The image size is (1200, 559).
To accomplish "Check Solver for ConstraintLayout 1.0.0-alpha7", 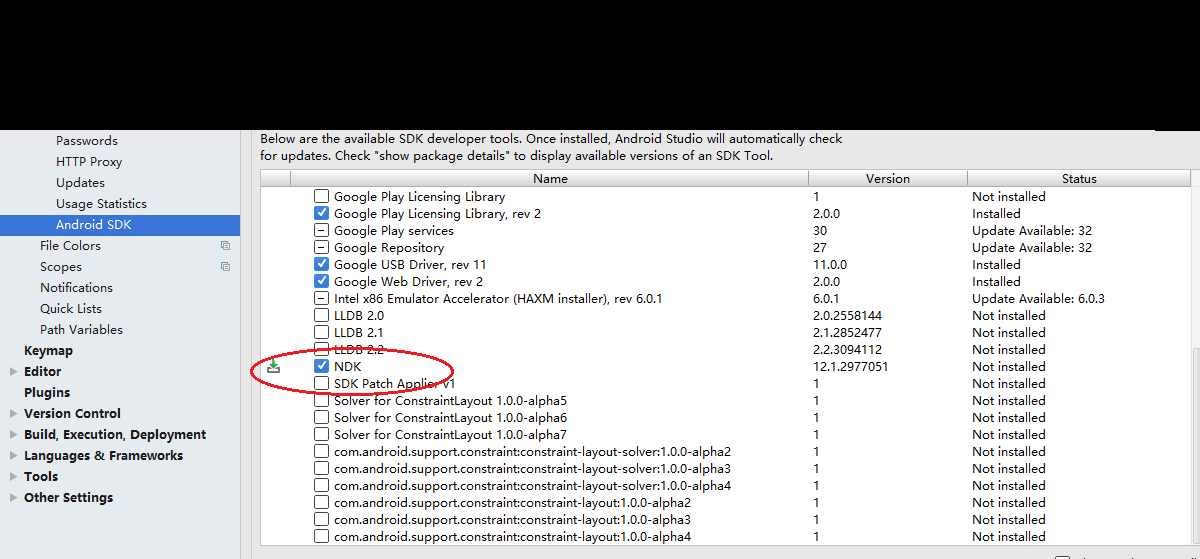I will point(321,435).
